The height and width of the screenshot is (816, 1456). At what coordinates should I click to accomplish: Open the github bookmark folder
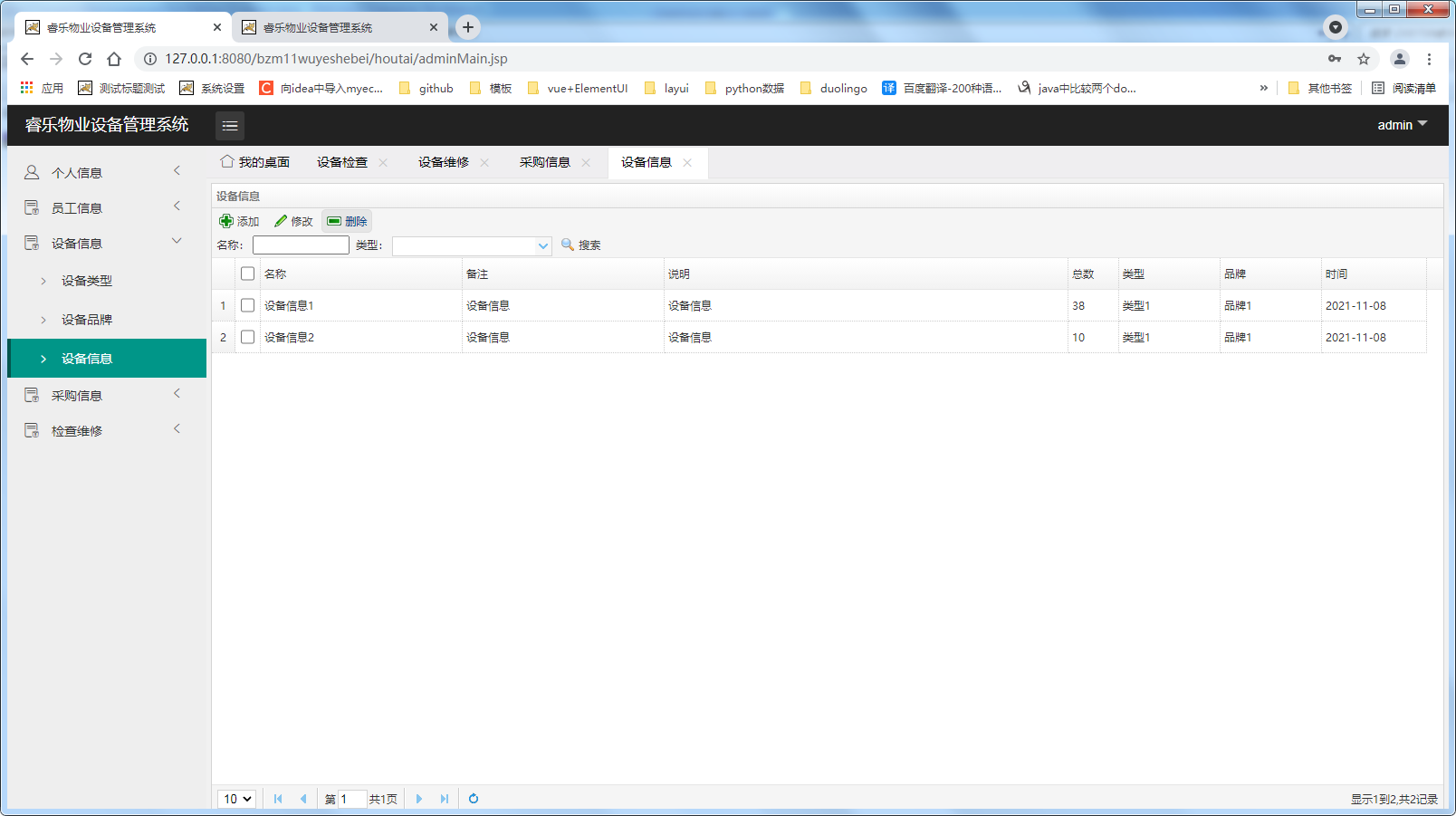[426, 88]
